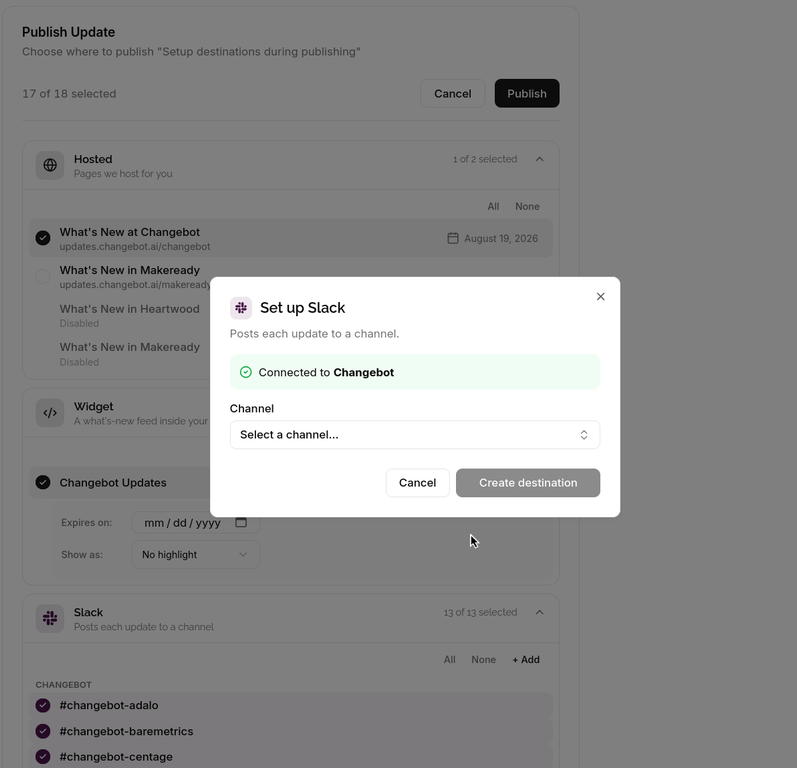Click the Slack logo in the dialog header
The image size is (797, 768).
pyautogui.click(x=241, y=308)
